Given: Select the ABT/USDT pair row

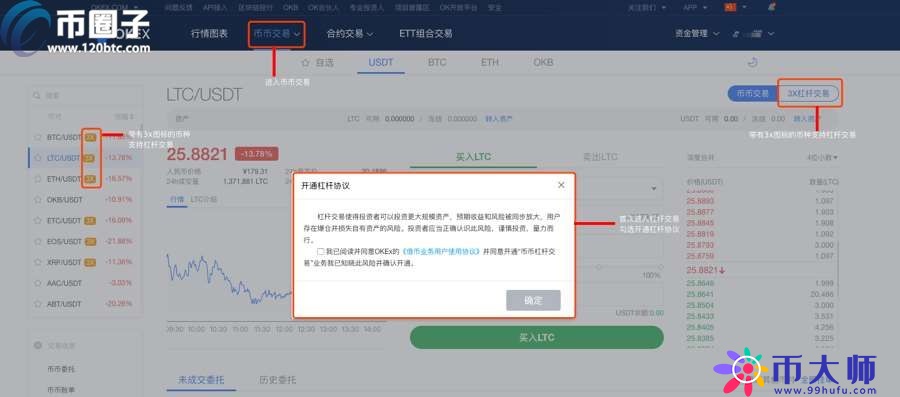Looking at the screenshot, I should pos(85,303).
